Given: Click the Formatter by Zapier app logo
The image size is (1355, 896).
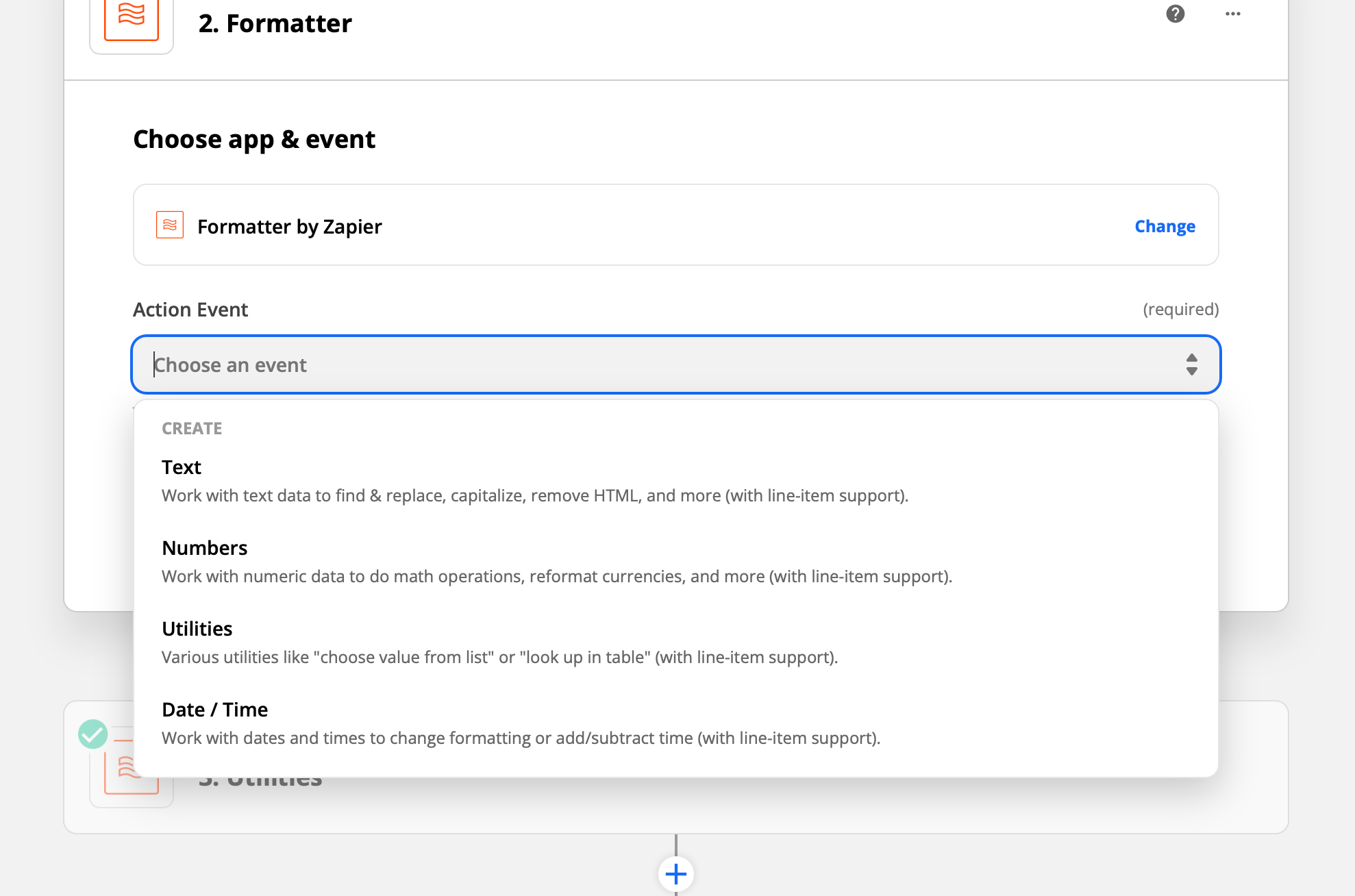Looking at the screenshot, I should click(x=170, y=225).
